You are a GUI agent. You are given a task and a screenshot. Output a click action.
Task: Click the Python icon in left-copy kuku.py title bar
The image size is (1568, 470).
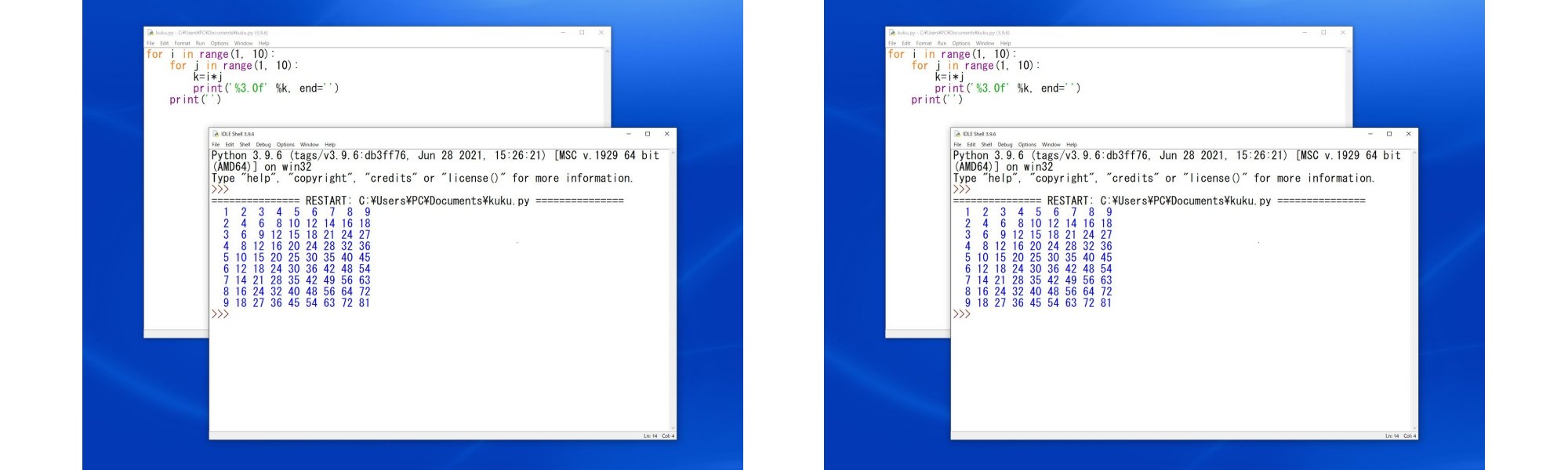[x=151, y=33]
